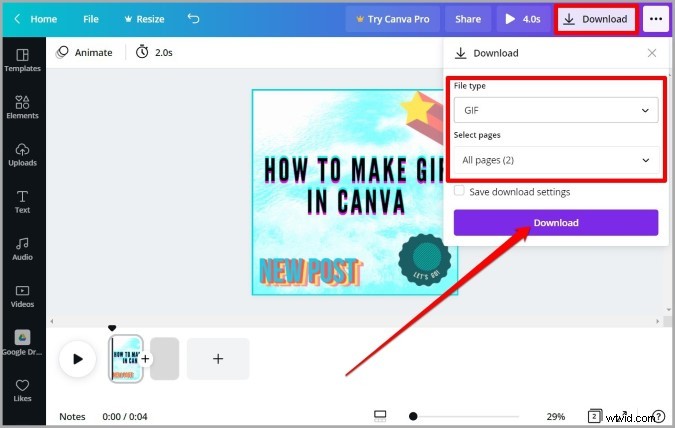Viewport: 675px width, 428px height.
Task: Open the Notes section
Action: pos(72,416)
